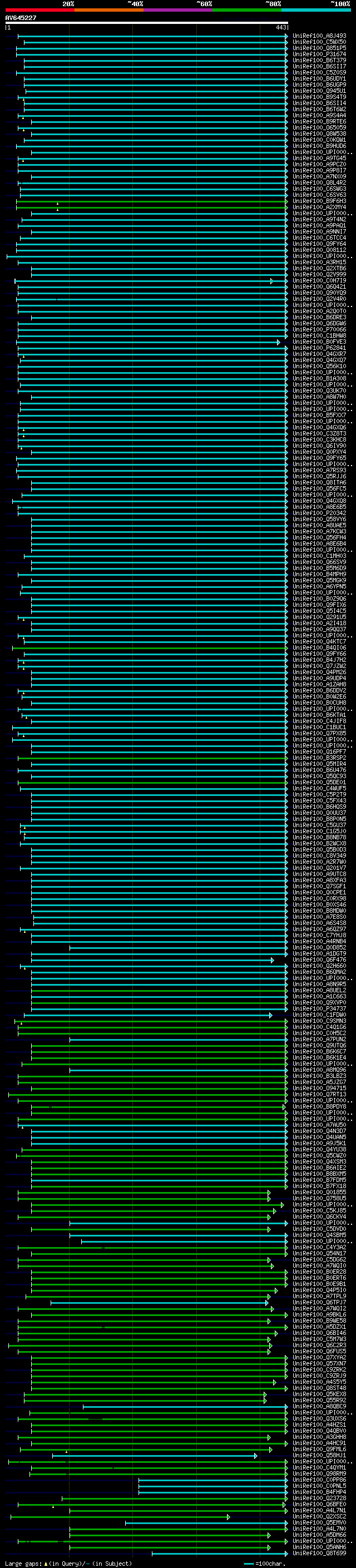The width and height of the screenshot is (356, 1568).
Task: Open hit UniRef100_A8J493
Action: click(319, 36)
